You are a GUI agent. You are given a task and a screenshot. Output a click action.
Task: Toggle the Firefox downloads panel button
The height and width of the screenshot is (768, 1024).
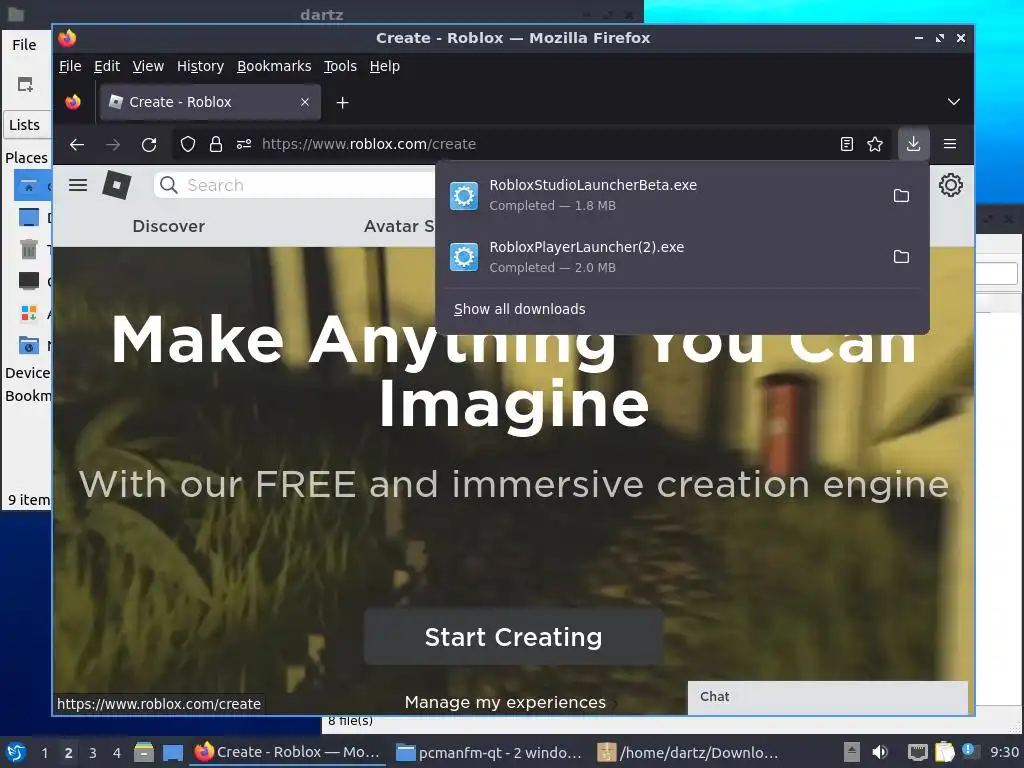(x=914, y=144)
